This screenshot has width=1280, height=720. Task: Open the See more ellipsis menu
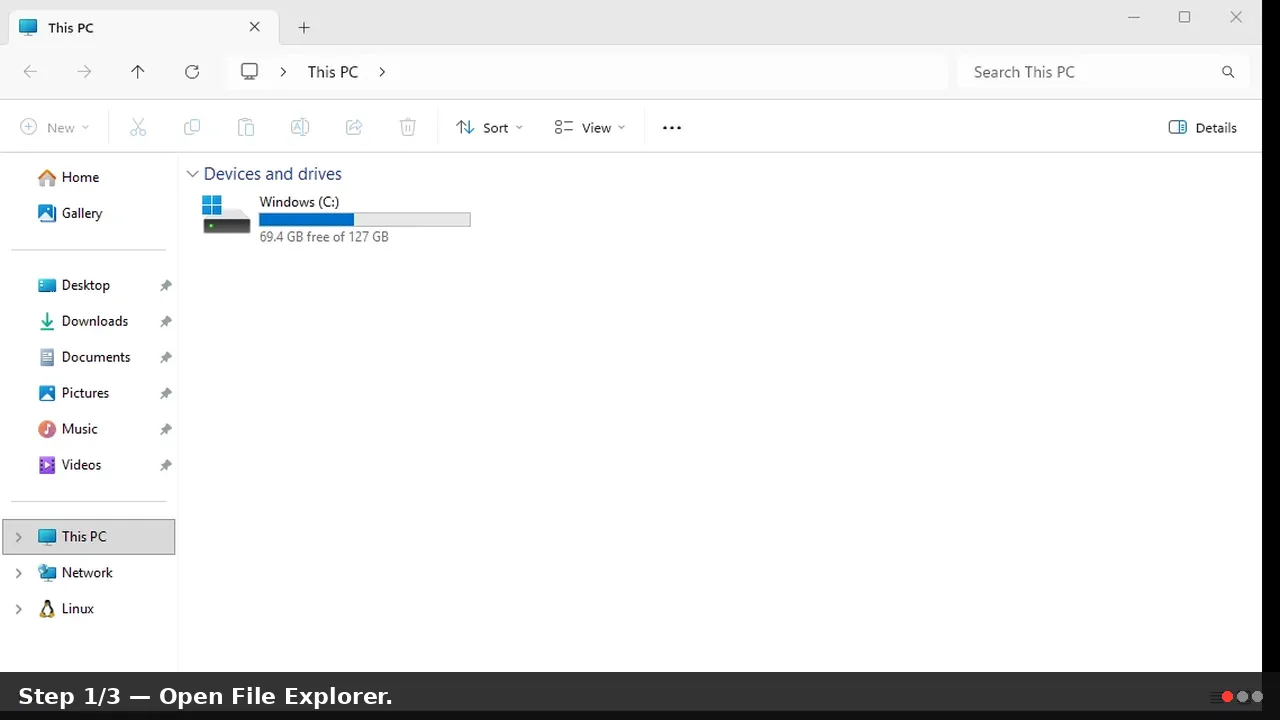pyautogui.click(x=672, y=127)
